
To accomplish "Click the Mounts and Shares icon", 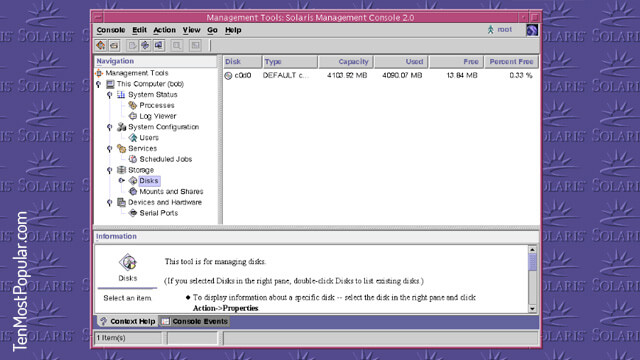I will coord(133,191).
